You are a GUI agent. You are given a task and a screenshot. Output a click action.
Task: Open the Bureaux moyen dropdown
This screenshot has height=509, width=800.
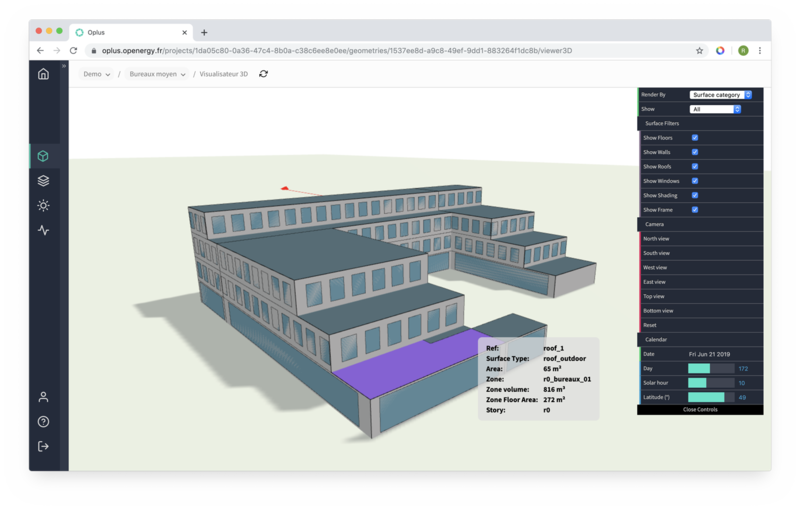pyautogui.click(x=157, y=74)
